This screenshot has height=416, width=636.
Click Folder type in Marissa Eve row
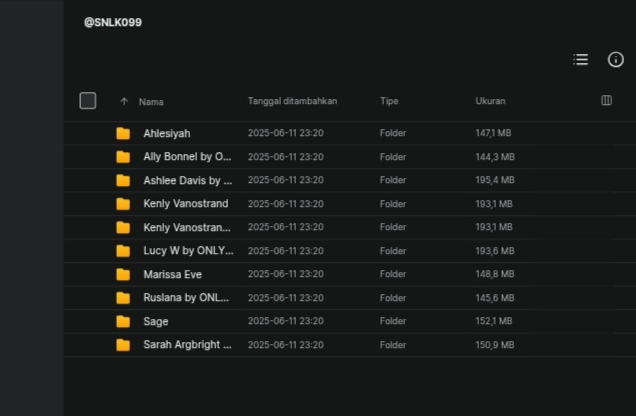pos(393,274)
